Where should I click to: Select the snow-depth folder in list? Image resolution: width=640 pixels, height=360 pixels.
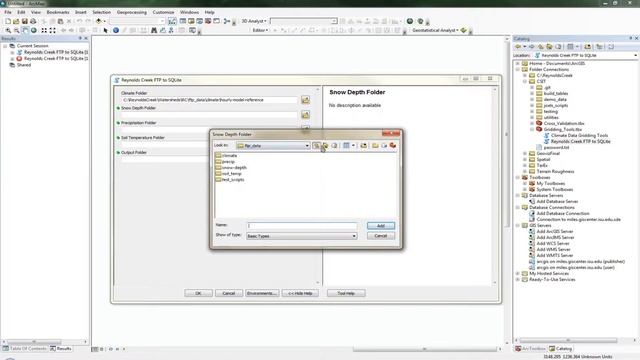[x=231, y=168]
